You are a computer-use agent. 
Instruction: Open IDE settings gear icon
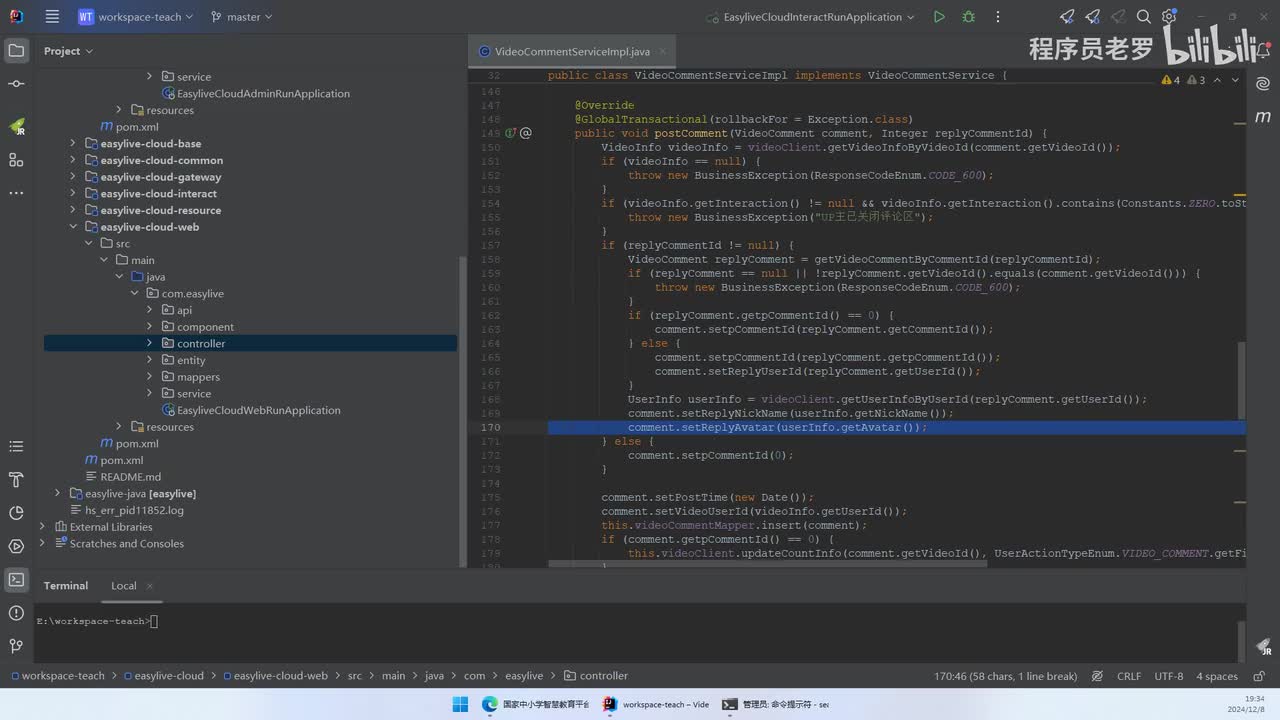pos(1169,17)
